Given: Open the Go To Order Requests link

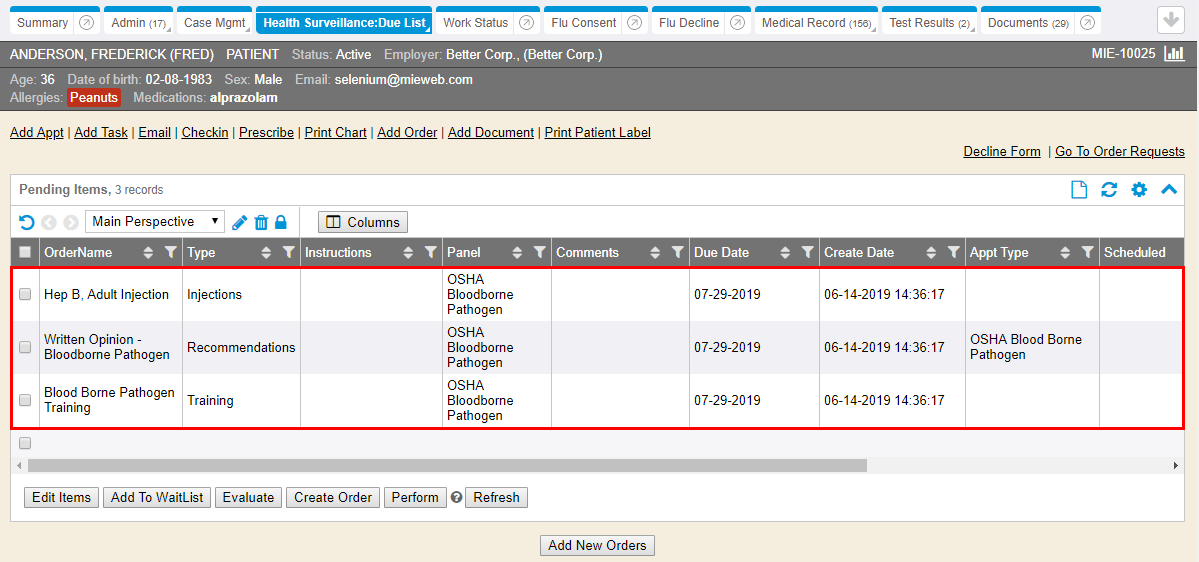Looking at the screenshot, I should coord(1119,152).
